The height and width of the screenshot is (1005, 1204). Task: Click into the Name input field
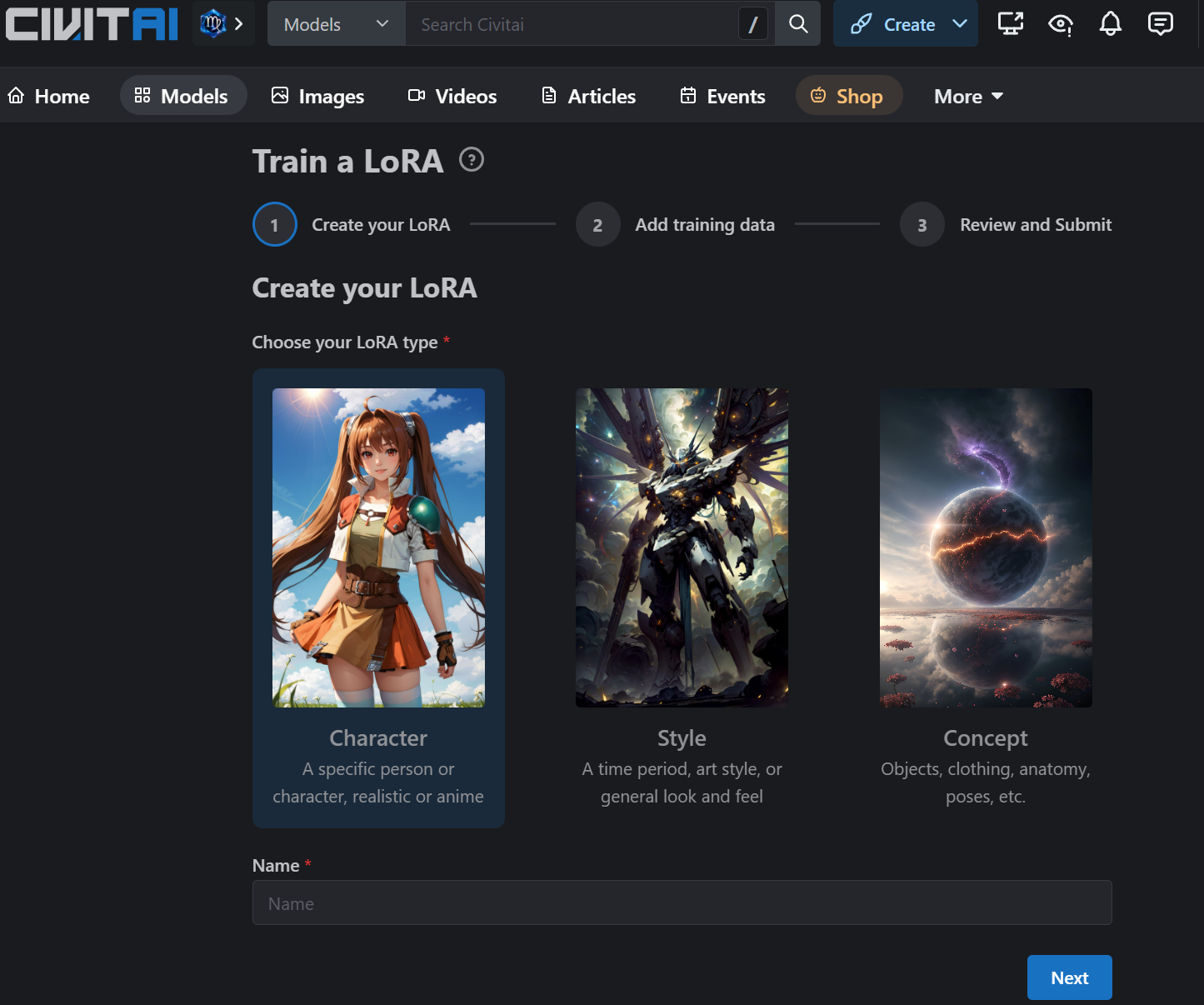[x=682, y=902]
